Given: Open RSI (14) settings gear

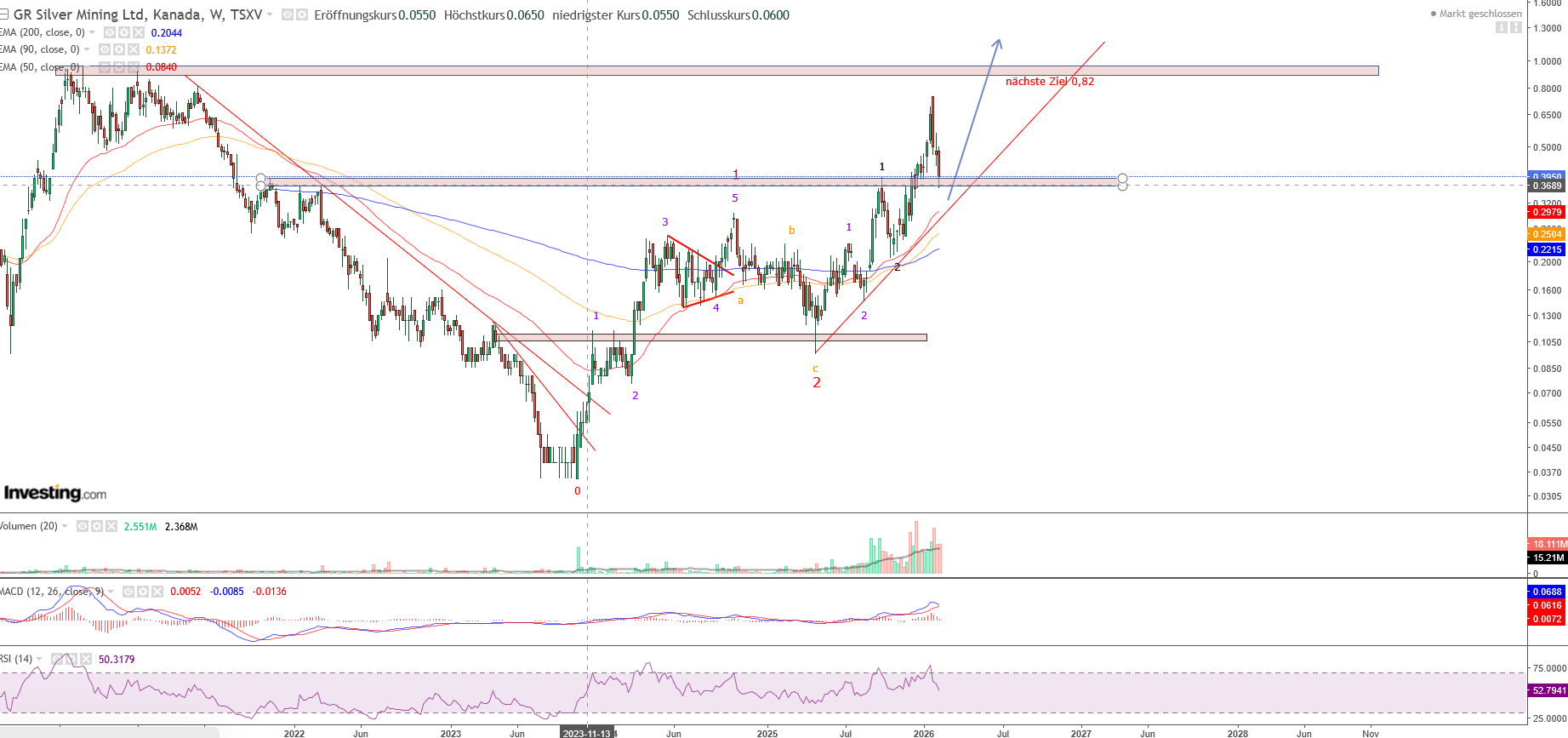Looking at the screenshot, I should click(71, 659).
